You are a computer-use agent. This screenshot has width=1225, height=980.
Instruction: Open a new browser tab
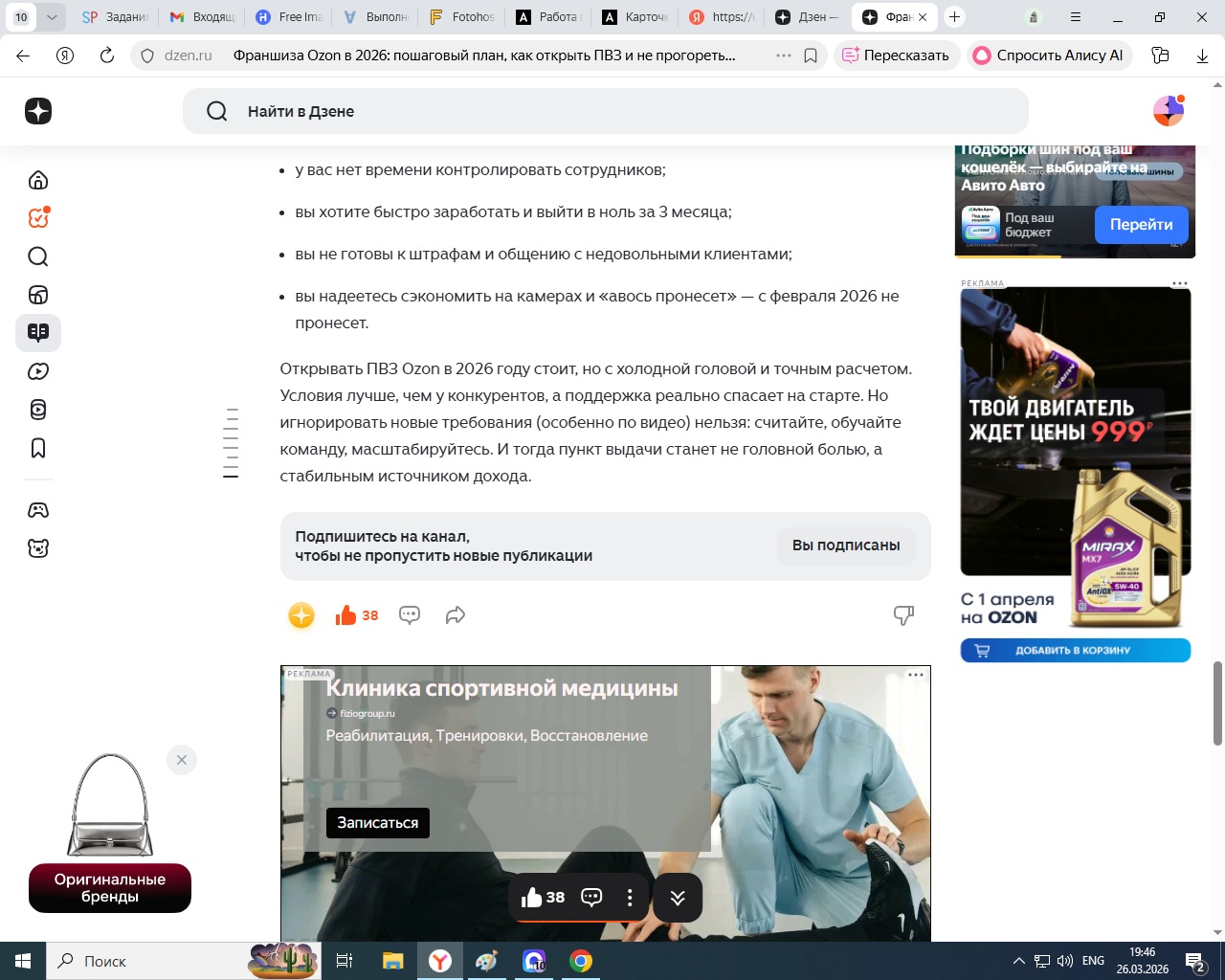pos(954,17)
